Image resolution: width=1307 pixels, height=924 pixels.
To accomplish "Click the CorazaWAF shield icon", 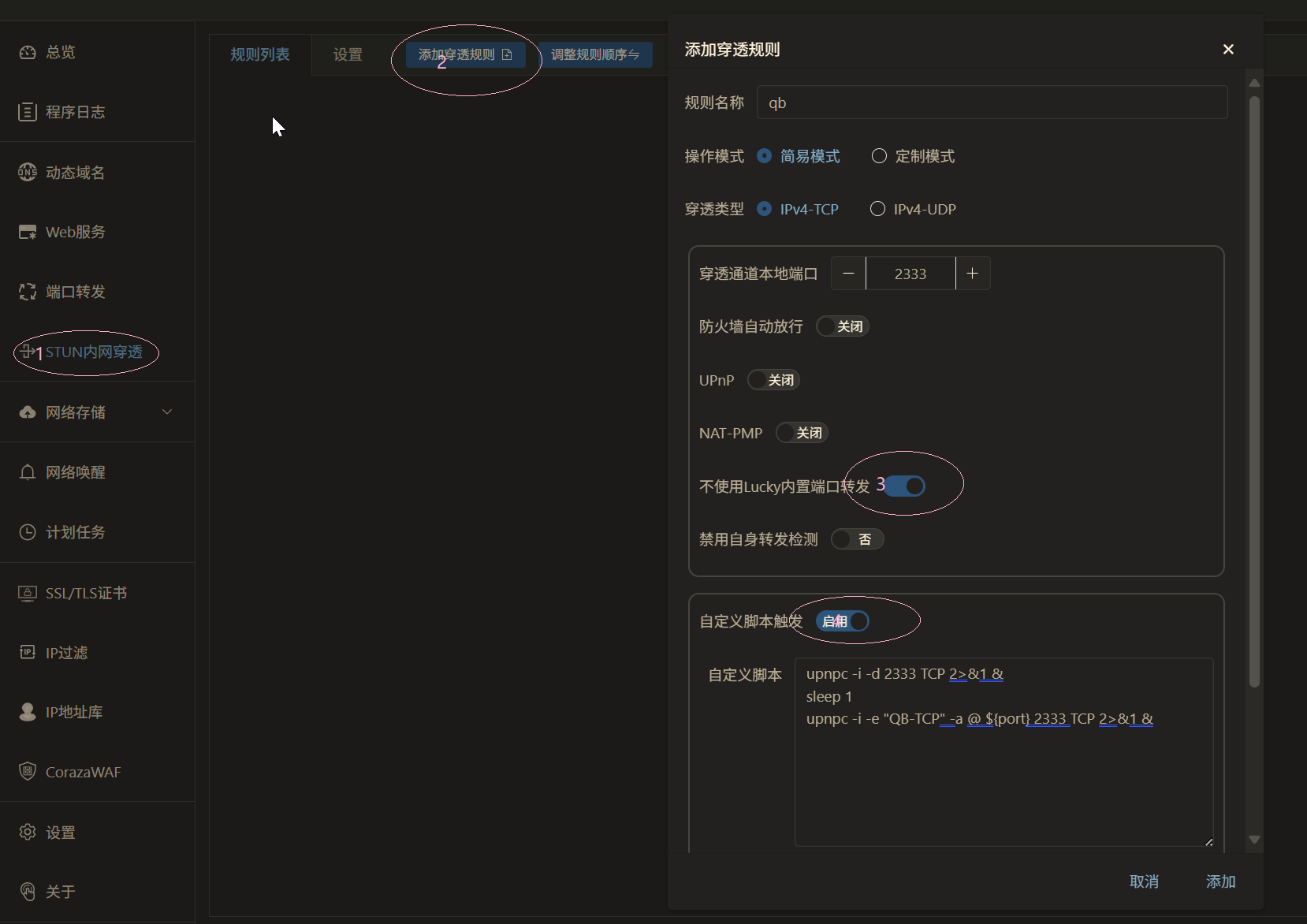I will tap(28, 772).
